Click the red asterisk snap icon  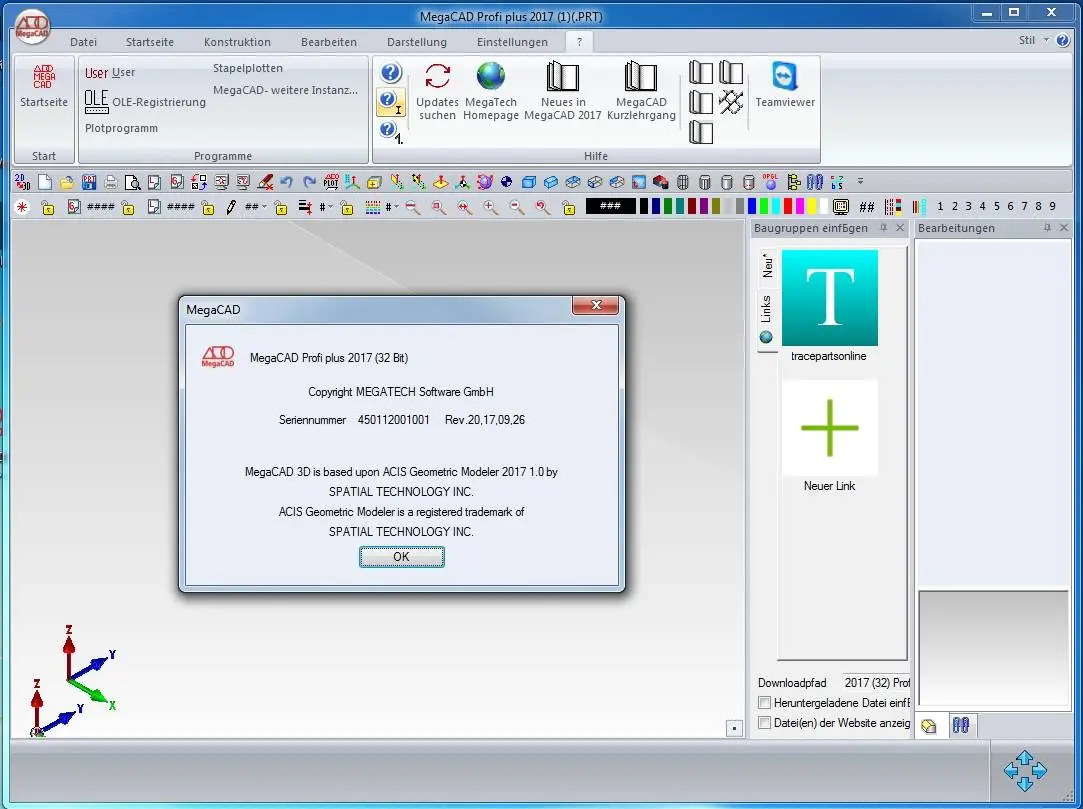22,207
